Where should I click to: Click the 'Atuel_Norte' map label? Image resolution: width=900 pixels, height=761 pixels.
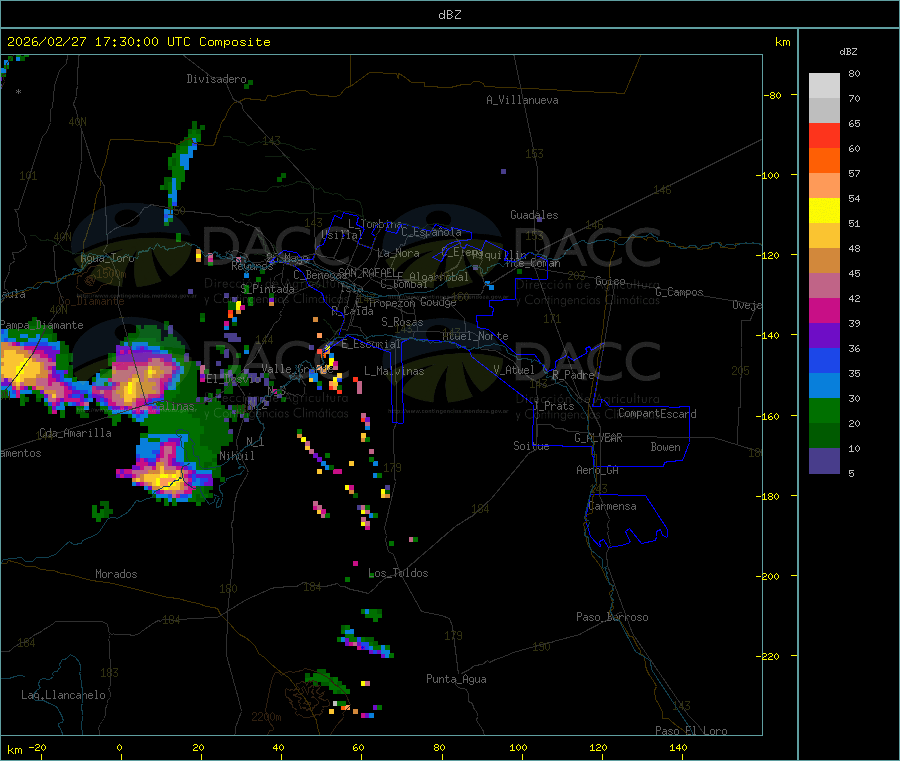point(475,336)
